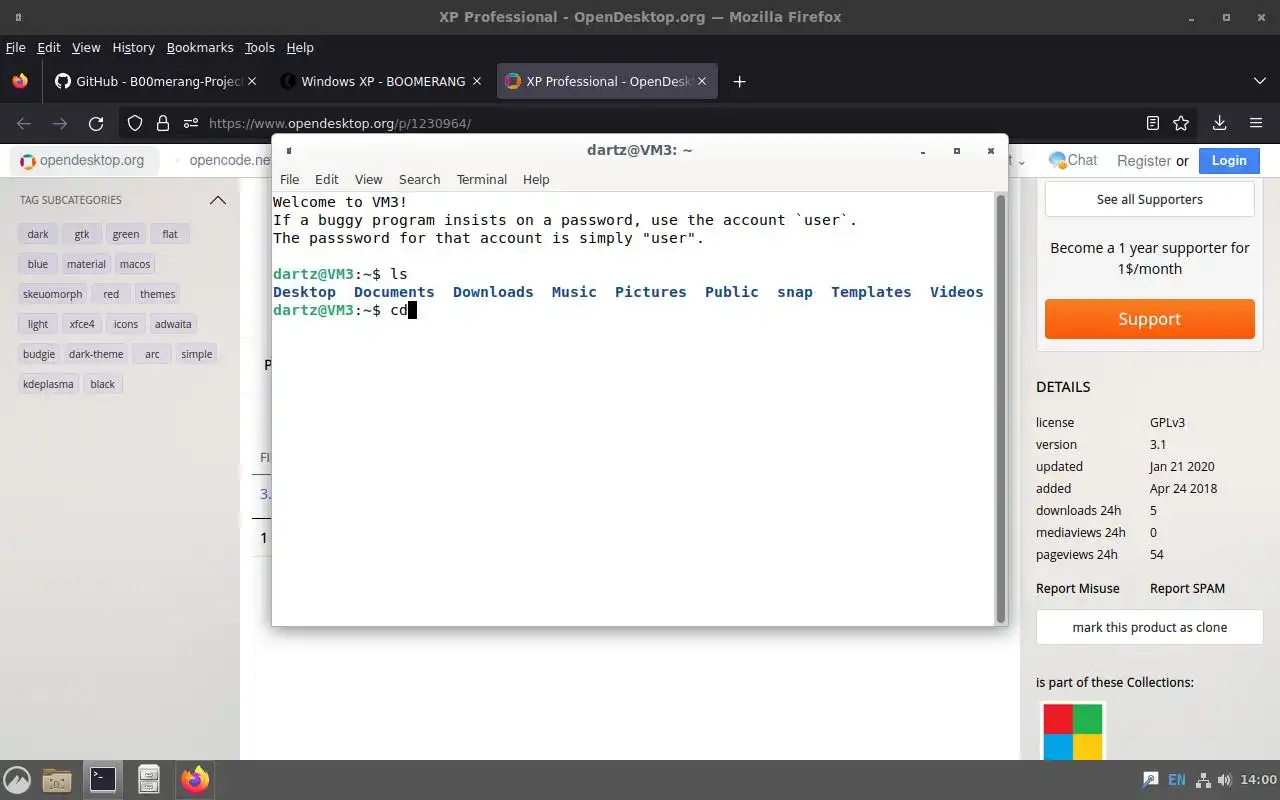Open the terminal File menu
Viewport: 1280px width, 800px height.
(289, 179)
